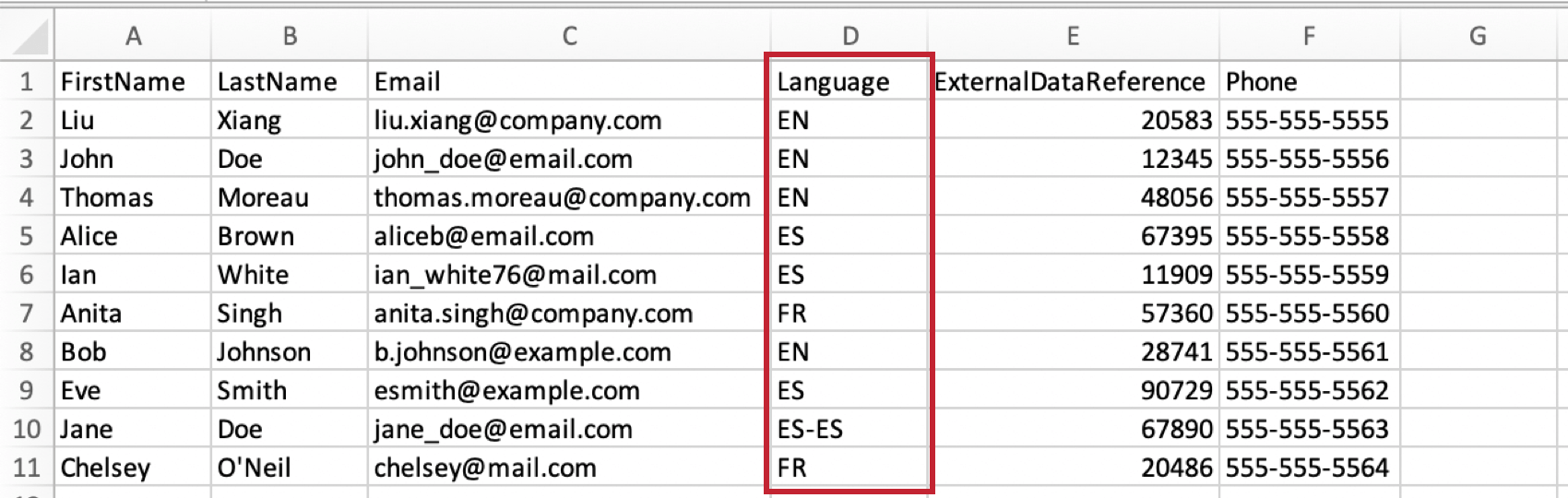The height and width of the screenshot is (498, 1568).
Task: Select row 10 header
Action: point(27,429)
